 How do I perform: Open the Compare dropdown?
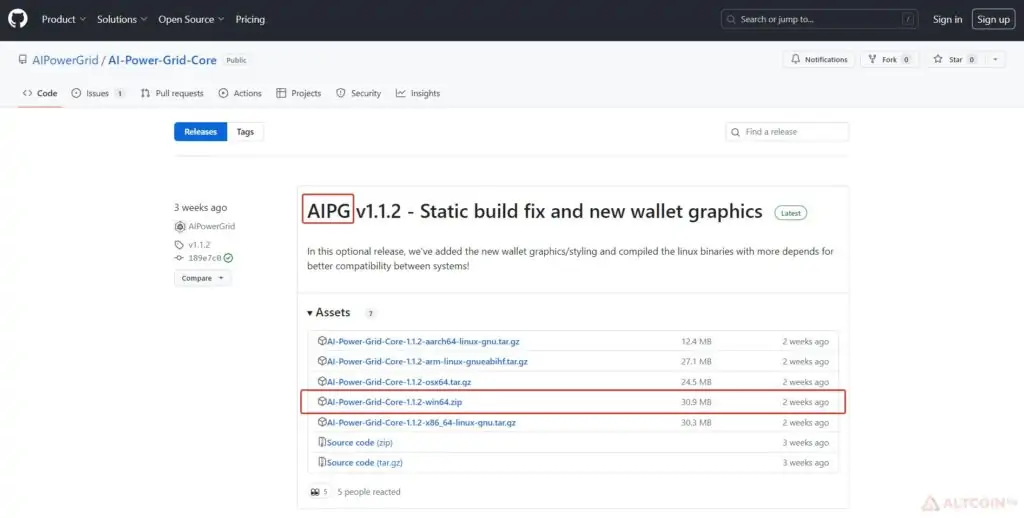(202, 278)
